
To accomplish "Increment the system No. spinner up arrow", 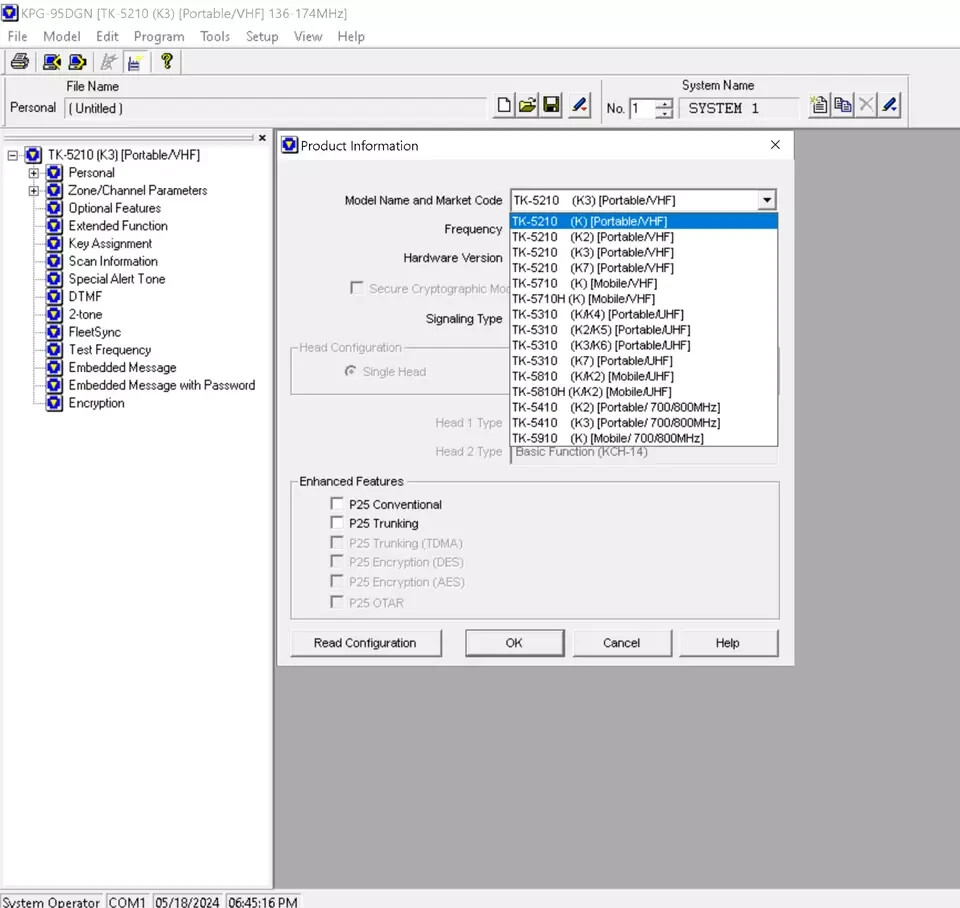I will tap(664, 103).
